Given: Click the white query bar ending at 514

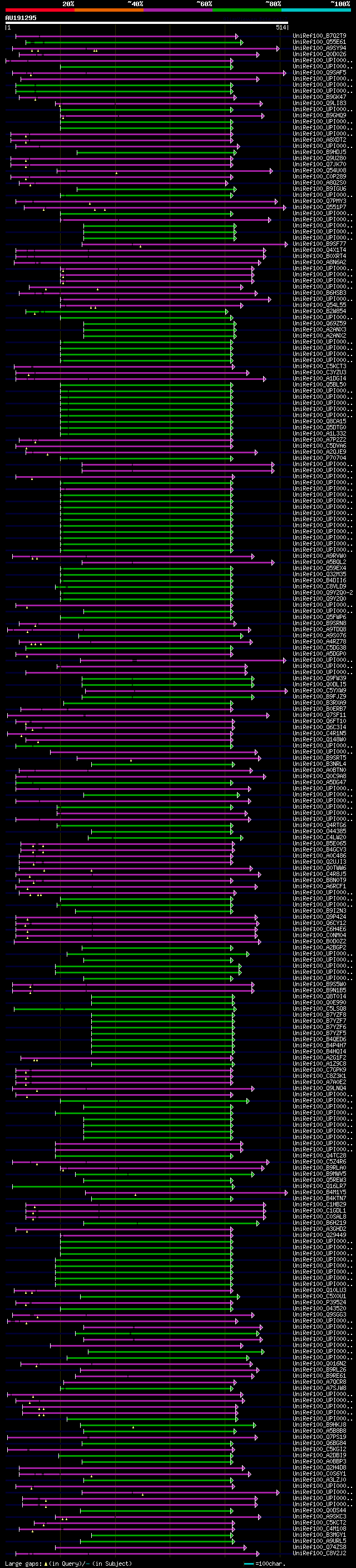Looking at the screenshot, I should click(147, 22).
